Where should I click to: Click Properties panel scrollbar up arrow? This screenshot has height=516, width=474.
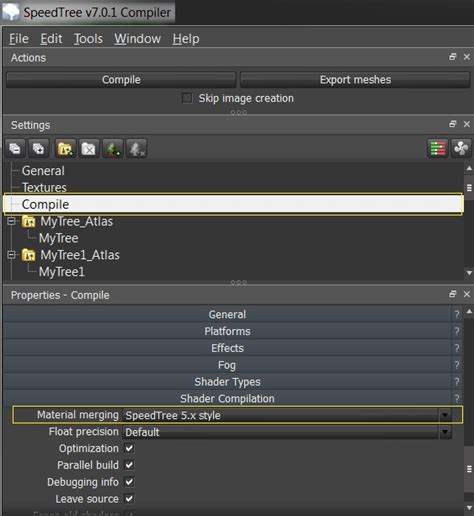469,311
